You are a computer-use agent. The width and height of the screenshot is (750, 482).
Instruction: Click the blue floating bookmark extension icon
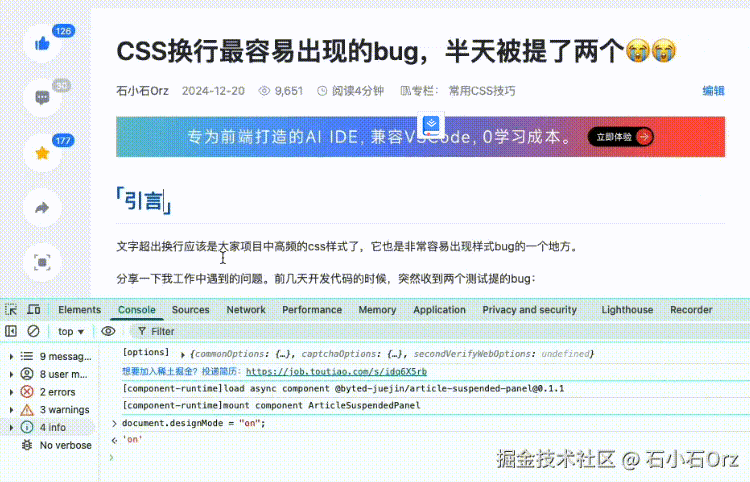431,125
